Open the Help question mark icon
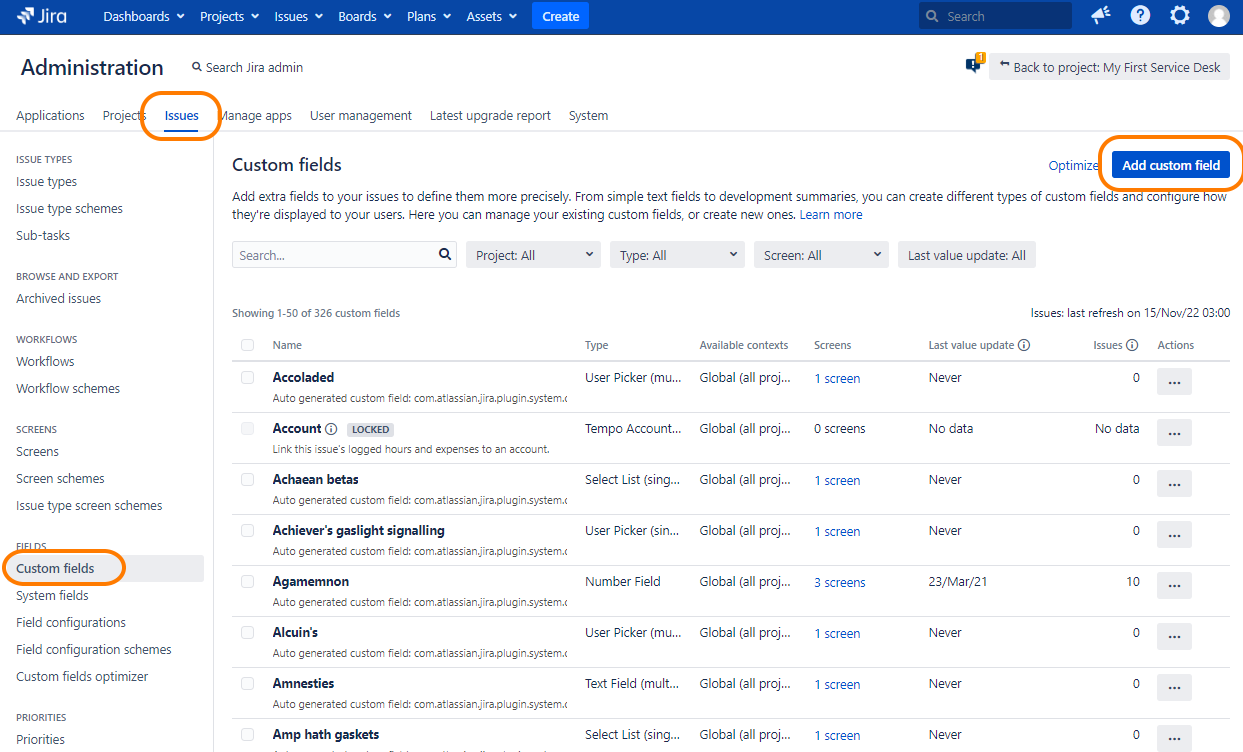Image resolution: width=1243 pixels, height=752 pixels. (1140, 16)
